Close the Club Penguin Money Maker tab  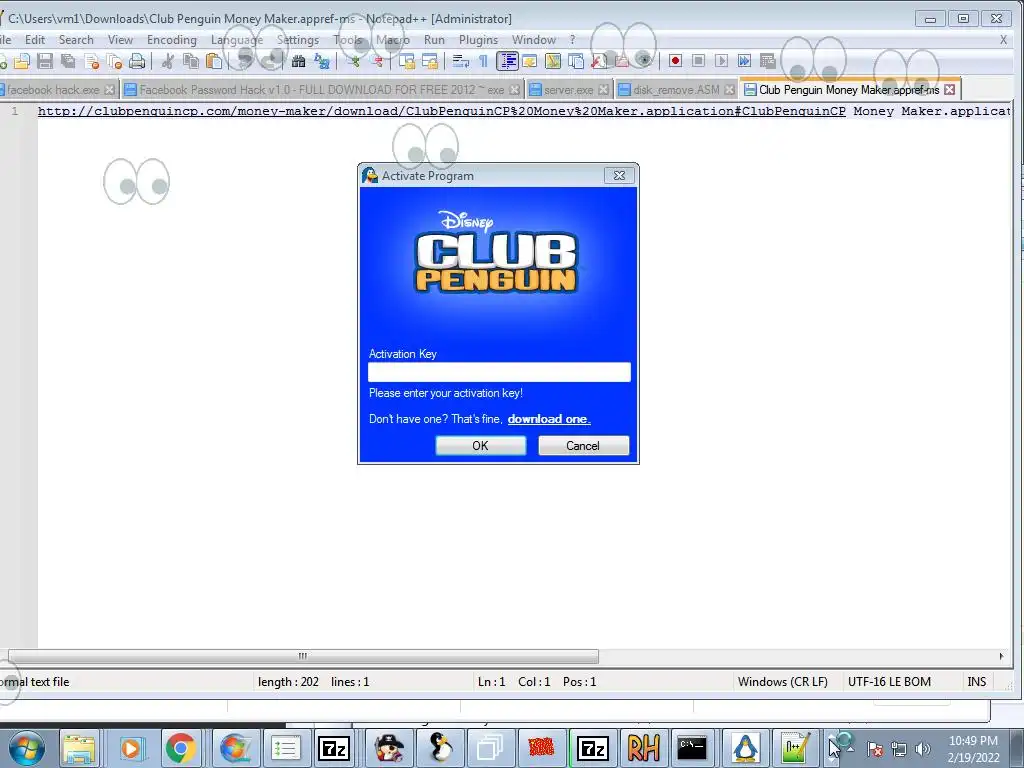point(950,89)
